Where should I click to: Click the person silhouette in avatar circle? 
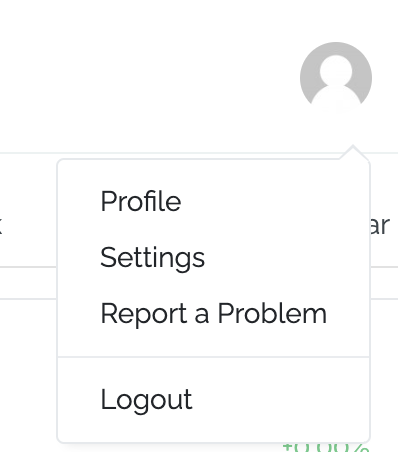pos(336,82)
